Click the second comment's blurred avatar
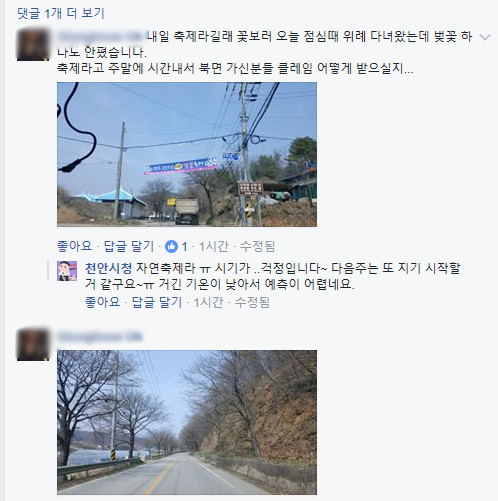The width and height of the screenshot is (498, 501). (x=33, y=344)
